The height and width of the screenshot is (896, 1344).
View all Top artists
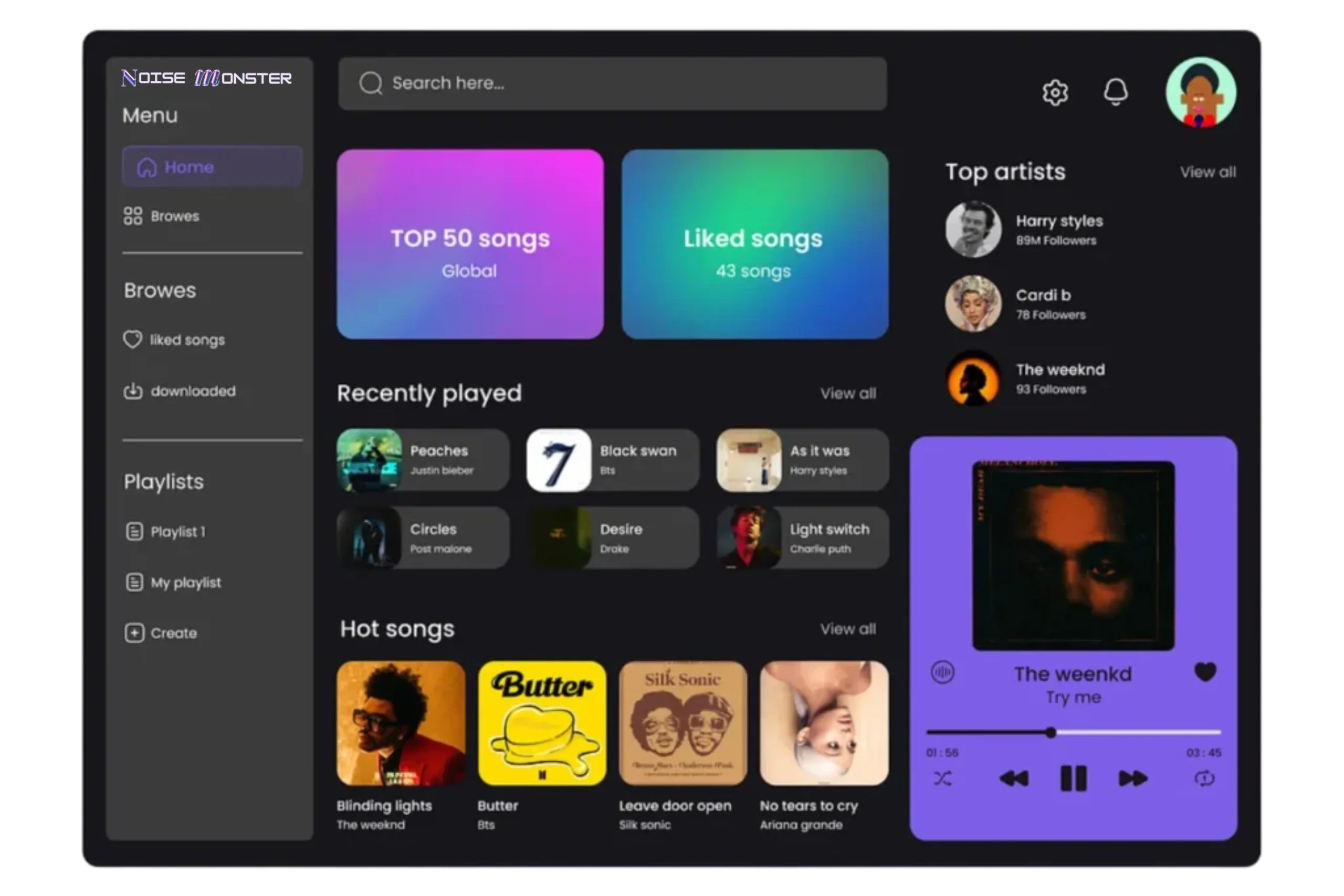[x=1207, y=172]
